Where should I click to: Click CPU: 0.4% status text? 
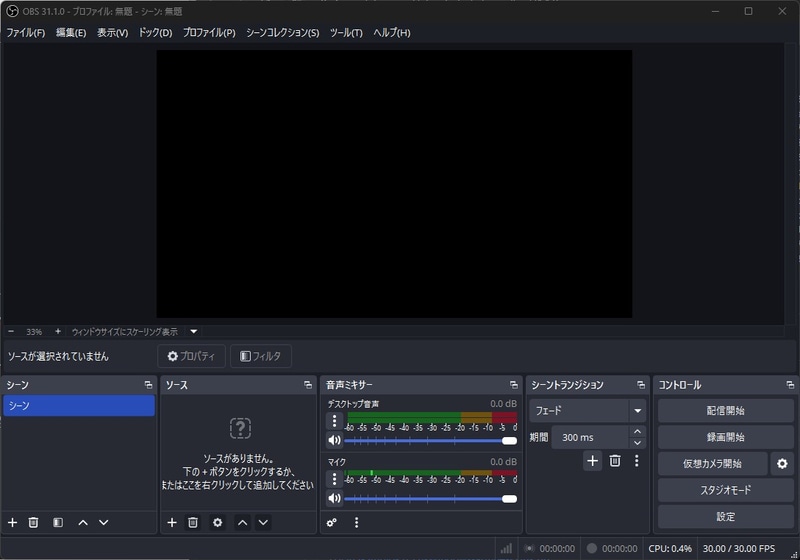(x=670, y=549)
